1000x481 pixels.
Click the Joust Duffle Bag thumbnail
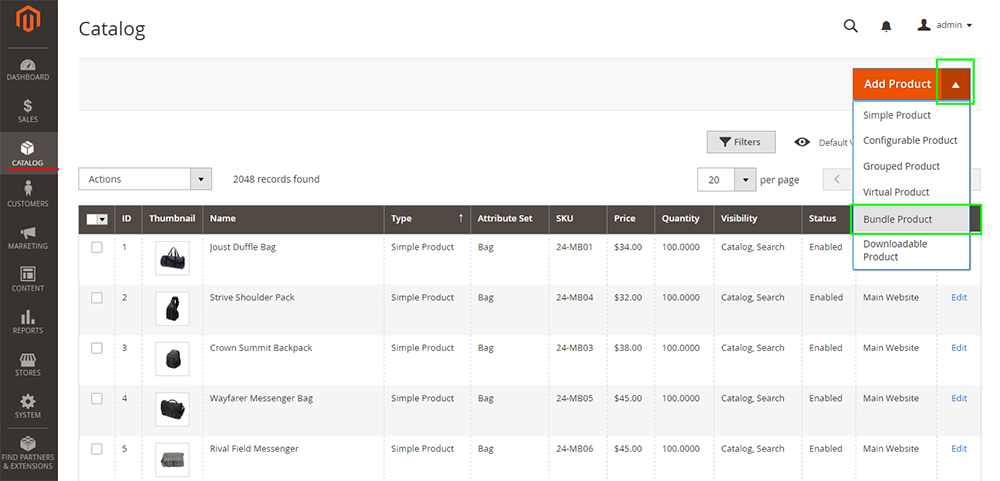pyautogui.click(x=172, y=258)
